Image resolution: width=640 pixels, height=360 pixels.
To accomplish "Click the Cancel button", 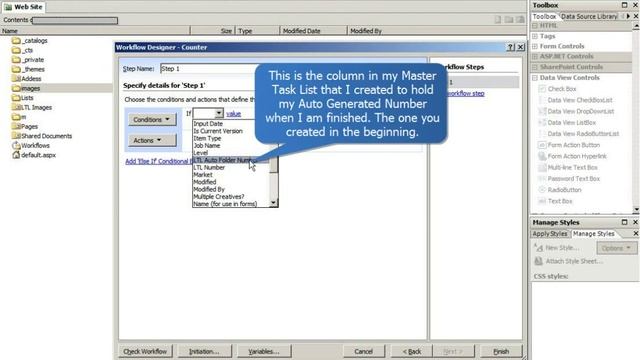I will (363, 351).
